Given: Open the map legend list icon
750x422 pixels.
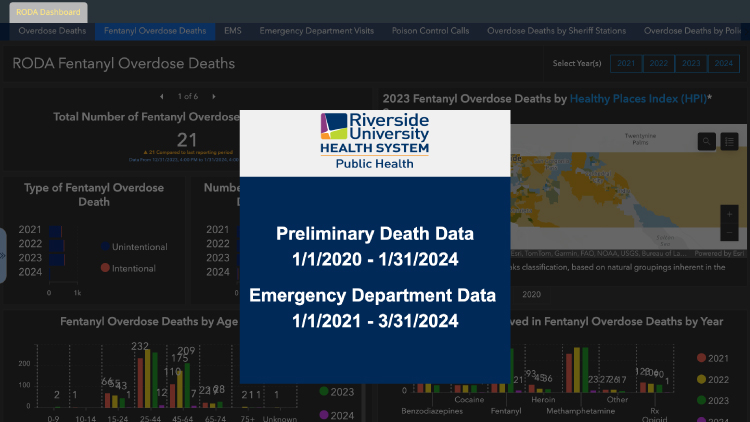Looking at the screenshot, I should (x=729, y=142).
